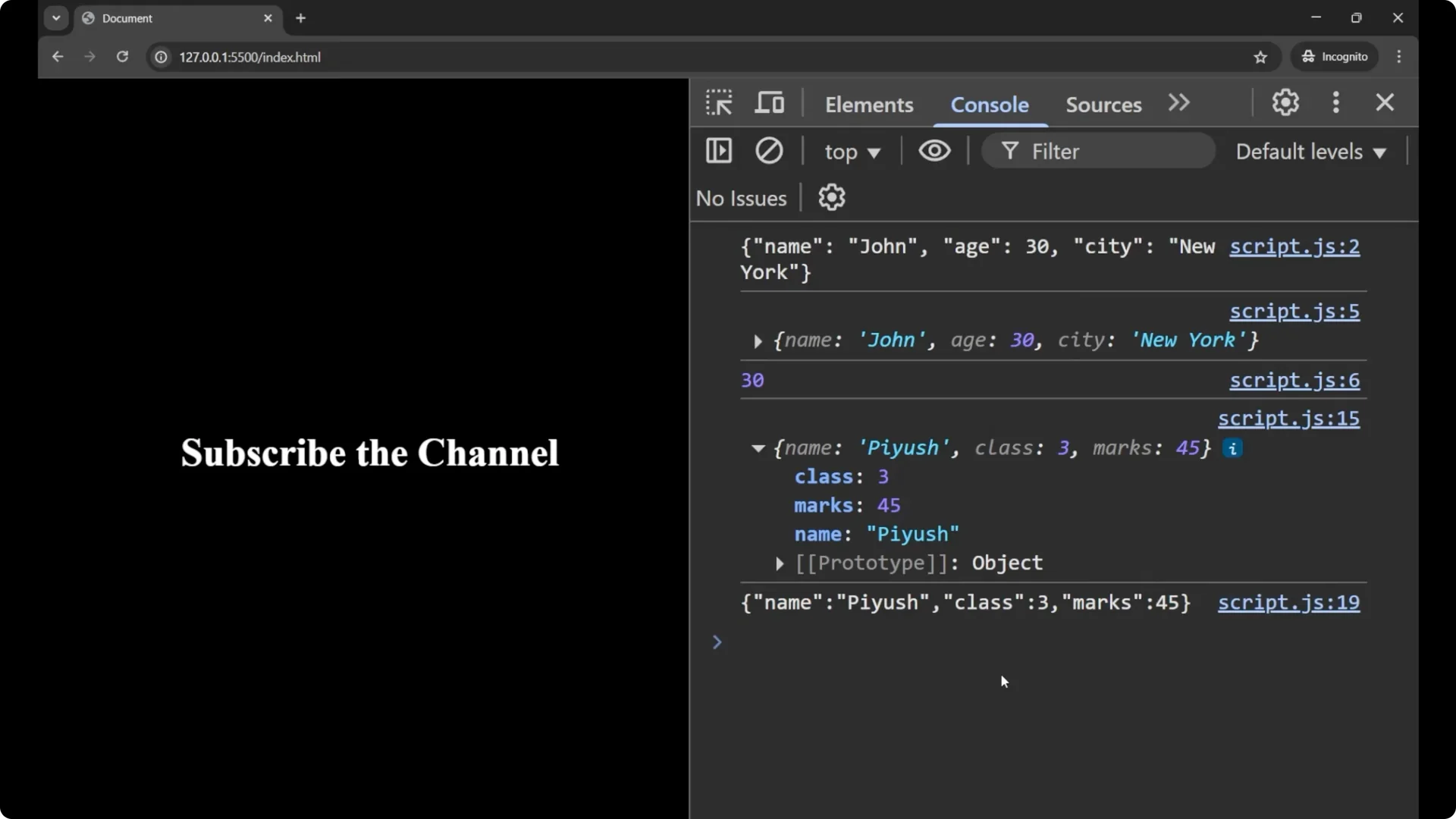Select the inspect element tool

pos(719,102)
